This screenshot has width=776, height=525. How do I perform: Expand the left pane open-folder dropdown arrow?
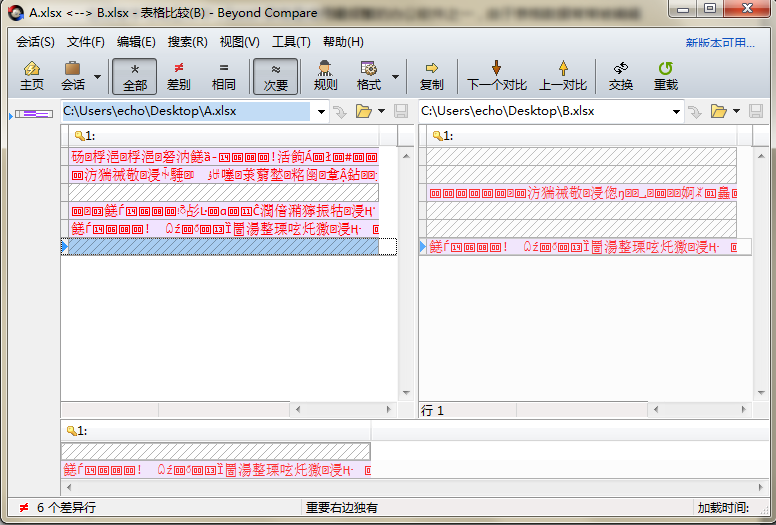(x=382, y=111)
